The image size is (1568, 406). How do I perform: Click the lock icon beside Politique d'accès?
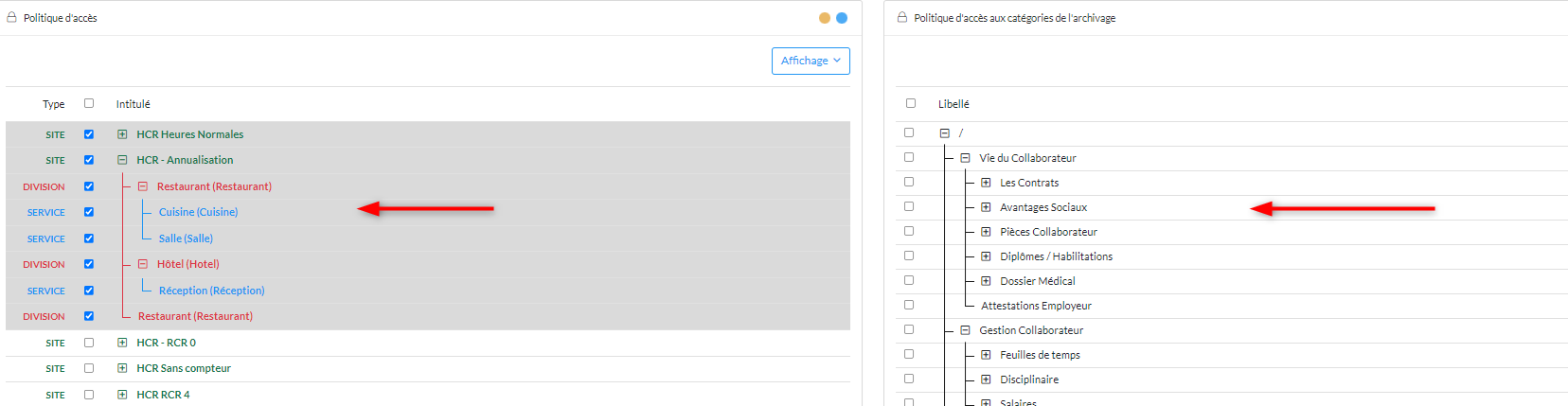point(12,17)
